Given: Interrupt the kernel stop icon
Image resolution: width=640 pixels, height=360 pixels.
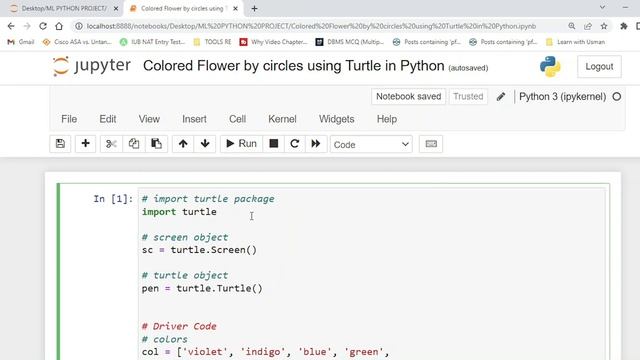Looking at the screenshot, I should 274,144.
